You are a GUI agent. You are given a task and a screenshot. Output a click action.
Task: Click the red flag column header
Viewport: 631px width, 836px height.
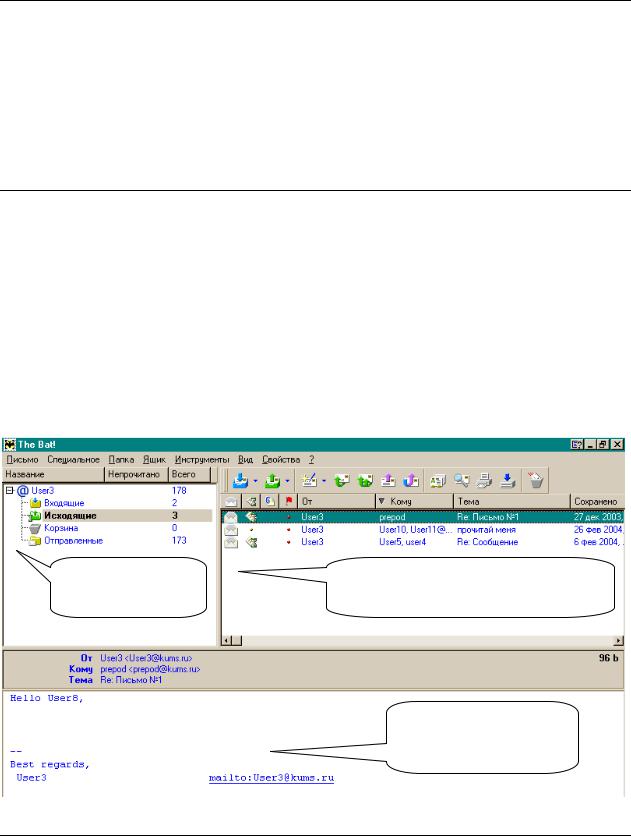click(288, 501)
